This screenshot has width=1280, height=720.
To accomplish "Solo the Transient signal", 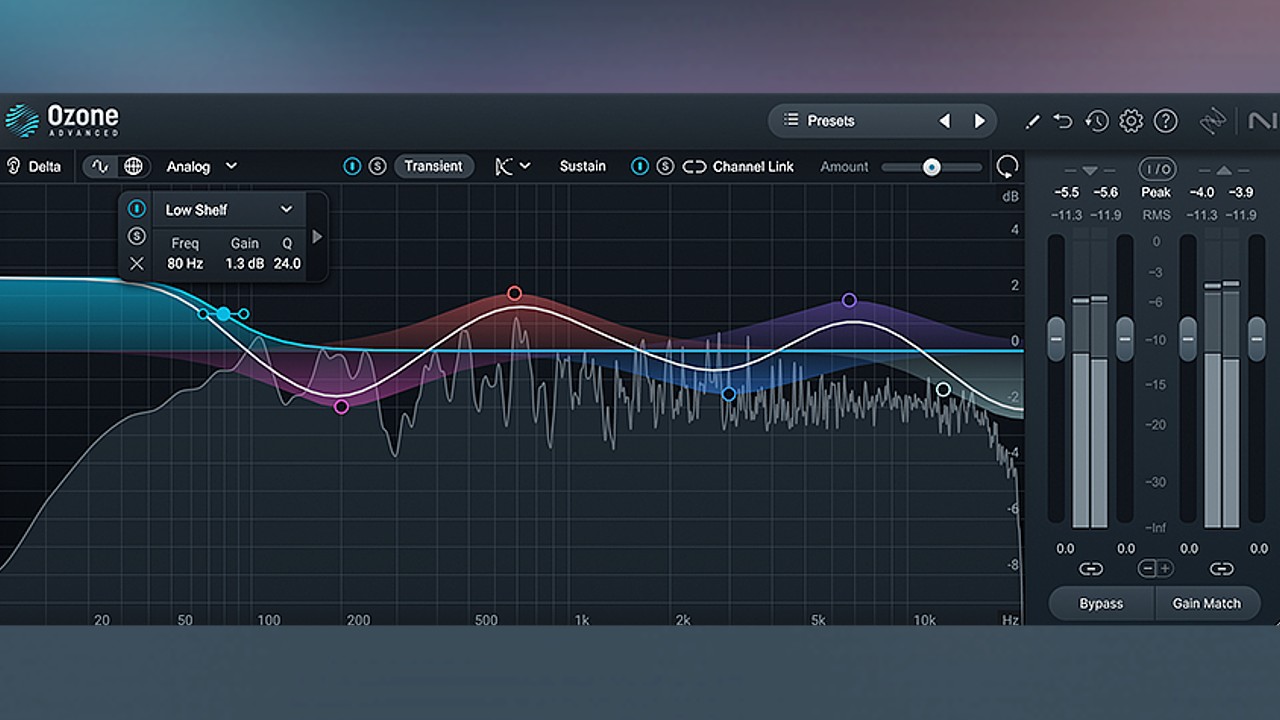I will (377, 166).
